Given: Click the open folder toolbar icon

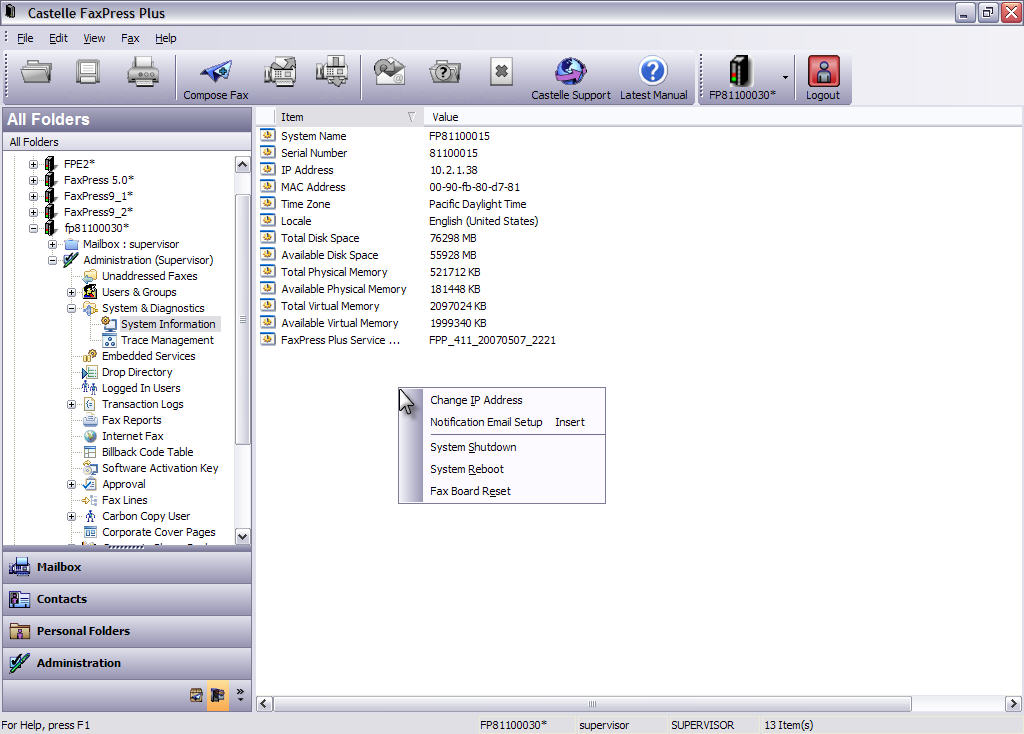Looking at the screenshot, I should click(37, 72).
